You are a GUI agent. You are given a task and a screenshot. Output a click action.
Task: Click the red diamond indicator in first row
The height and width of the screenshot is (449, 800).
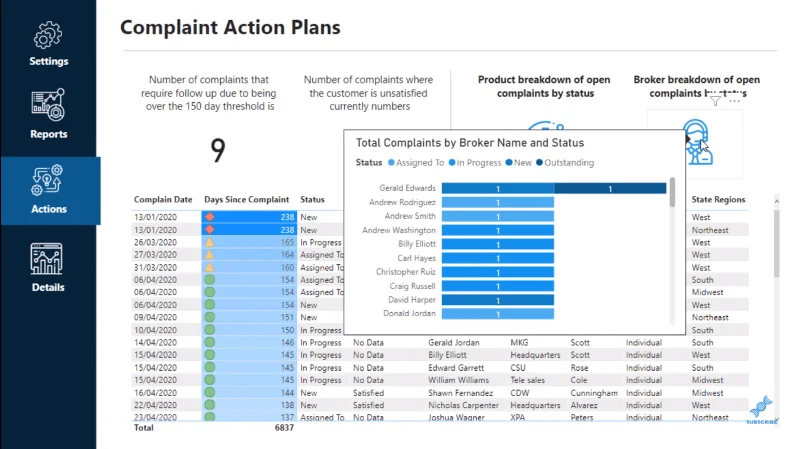210,217
